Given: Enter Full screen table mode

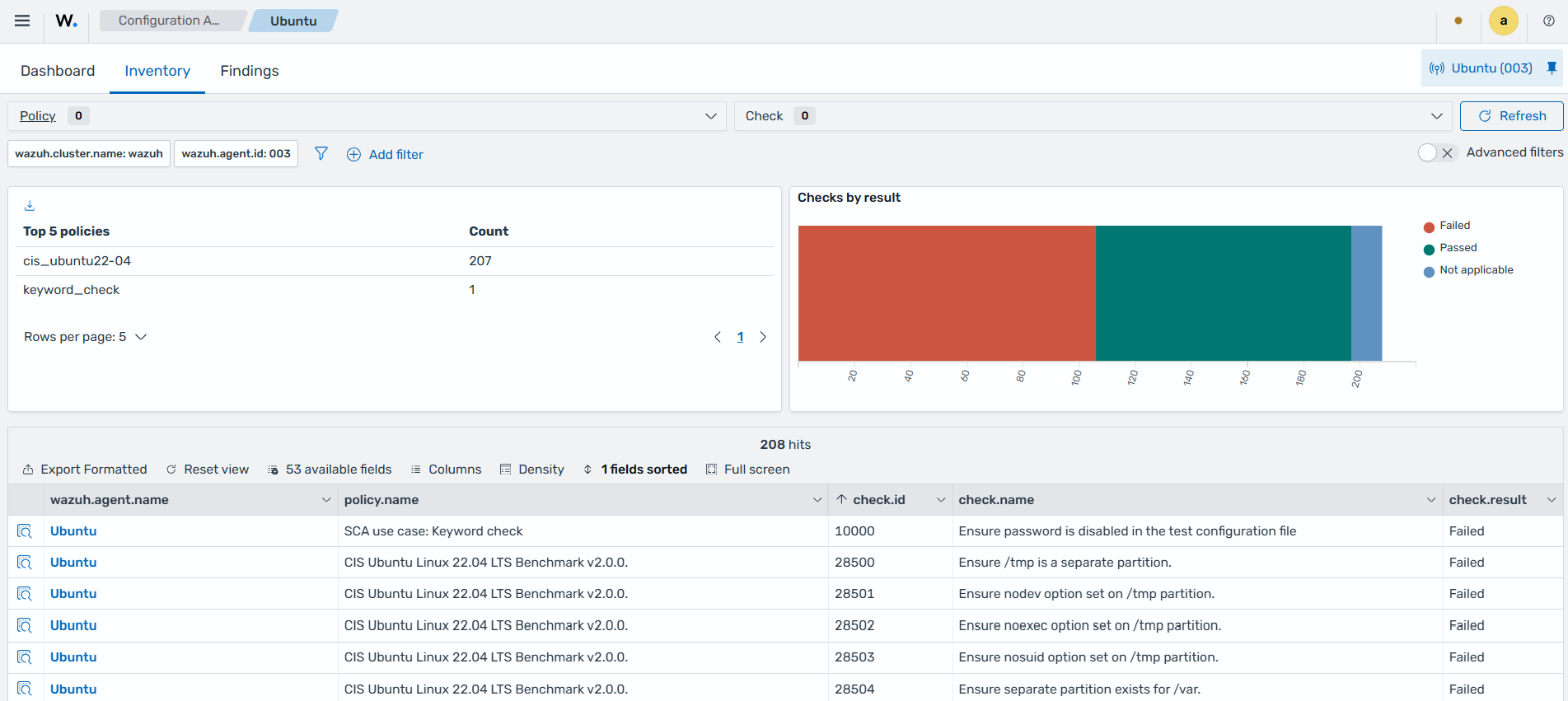Looking at the screenshot, I should [748, 470].
